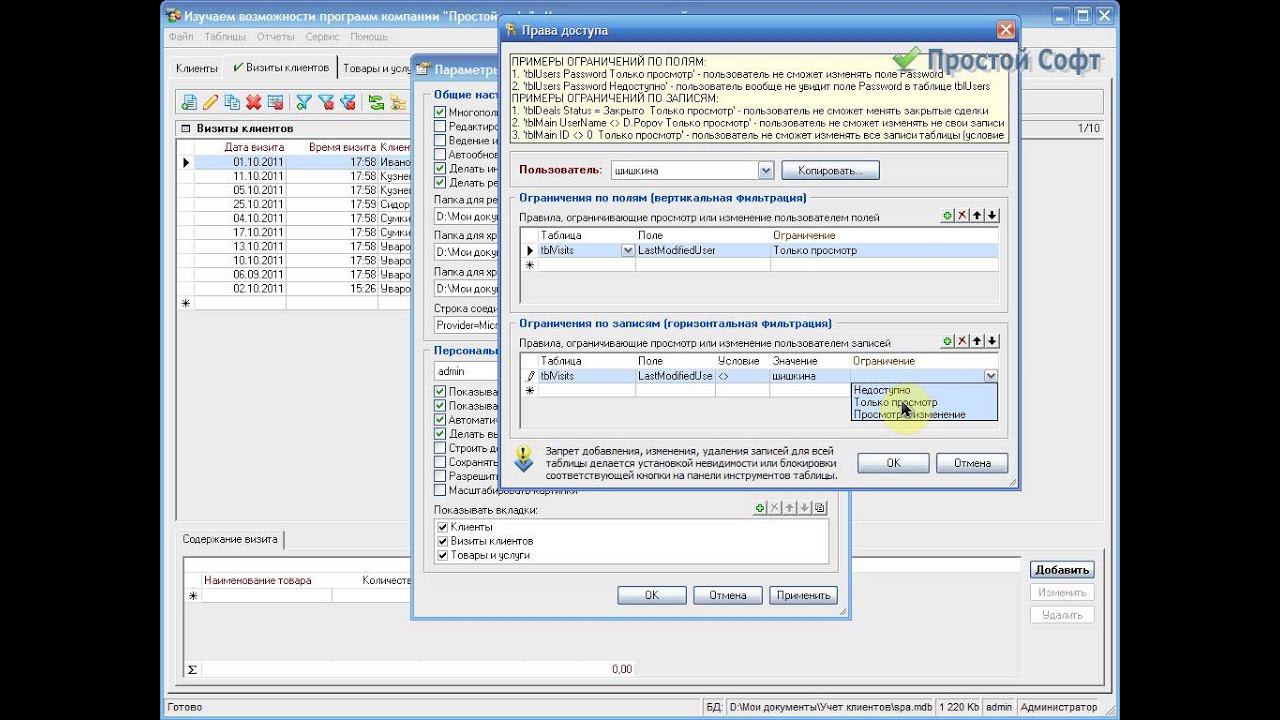Click the Копировать... button
The image size is (1280, 720).
tap(830, 171)
